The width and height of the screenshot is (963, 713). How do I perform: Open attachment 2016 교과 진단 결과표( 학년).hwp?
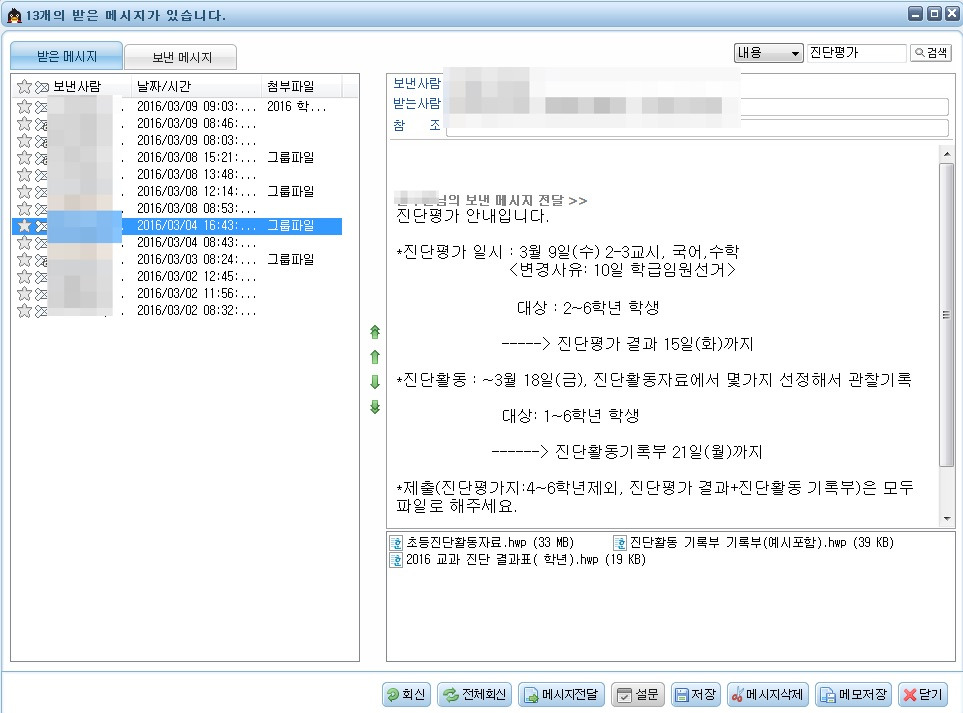518,560
